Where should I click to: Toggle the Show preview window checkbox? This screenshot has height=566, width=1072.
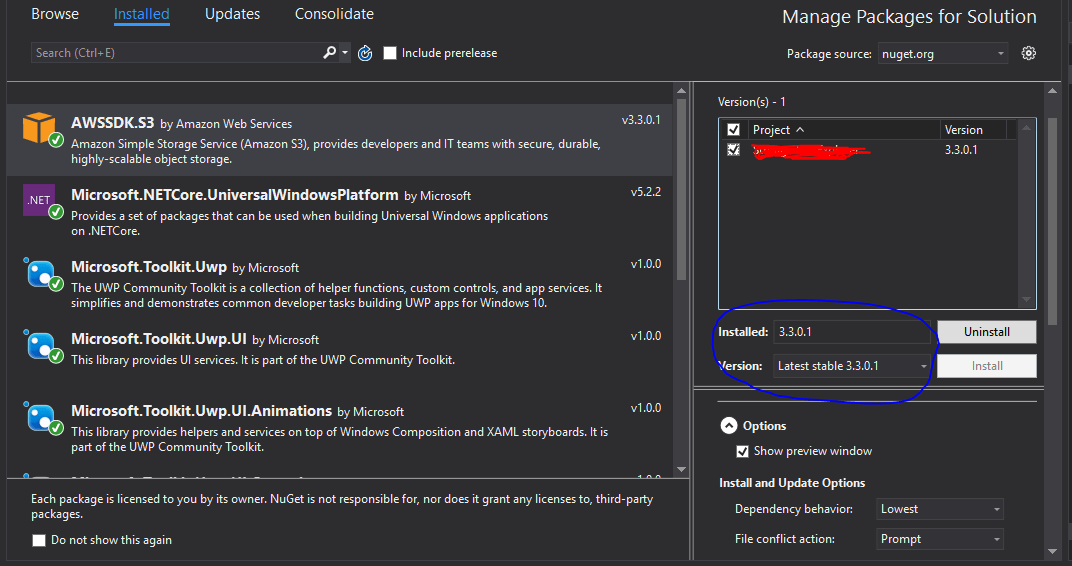coord(742,451)
